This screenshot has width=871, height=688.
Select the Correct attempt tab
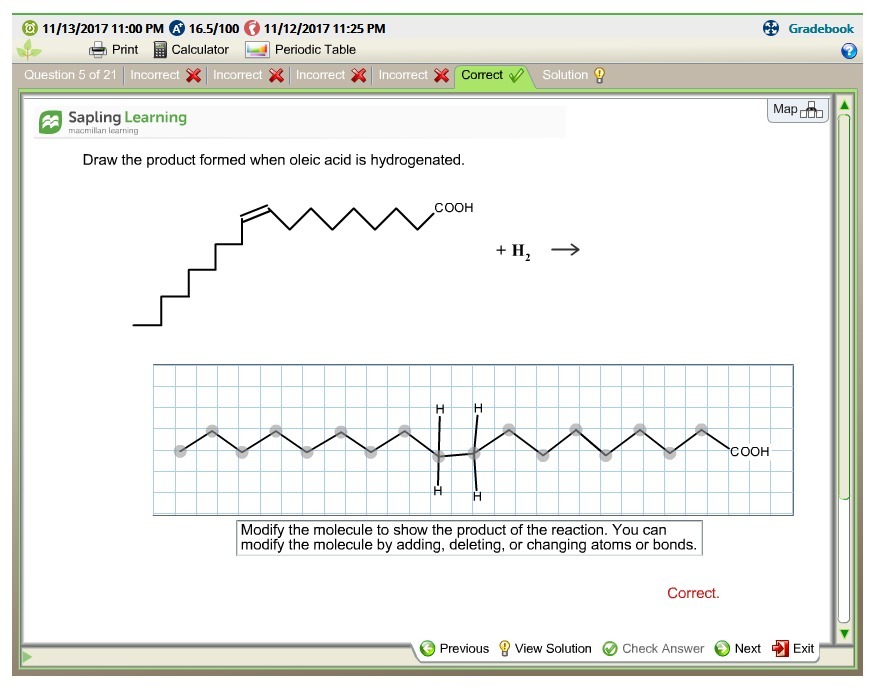(x=492, y=75)
